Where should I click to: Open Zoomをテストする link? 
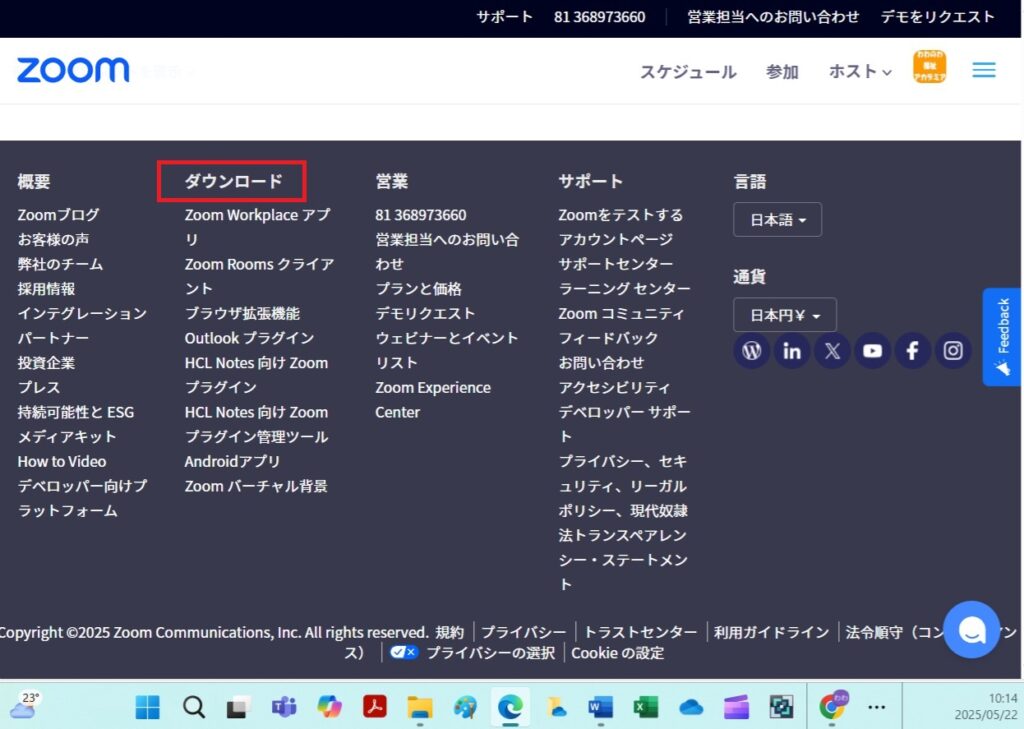[x=620, y=214]
